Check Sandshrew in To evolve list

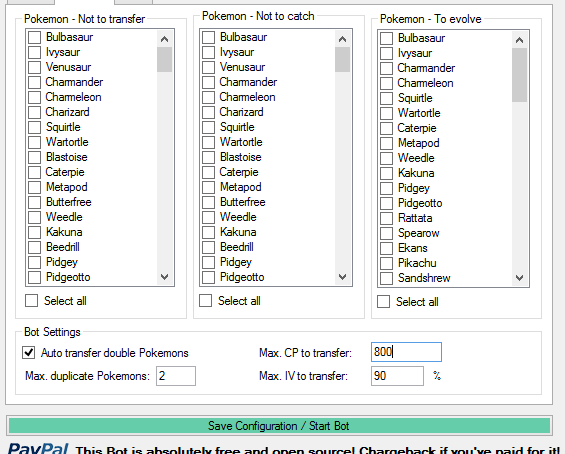(387, 278)
